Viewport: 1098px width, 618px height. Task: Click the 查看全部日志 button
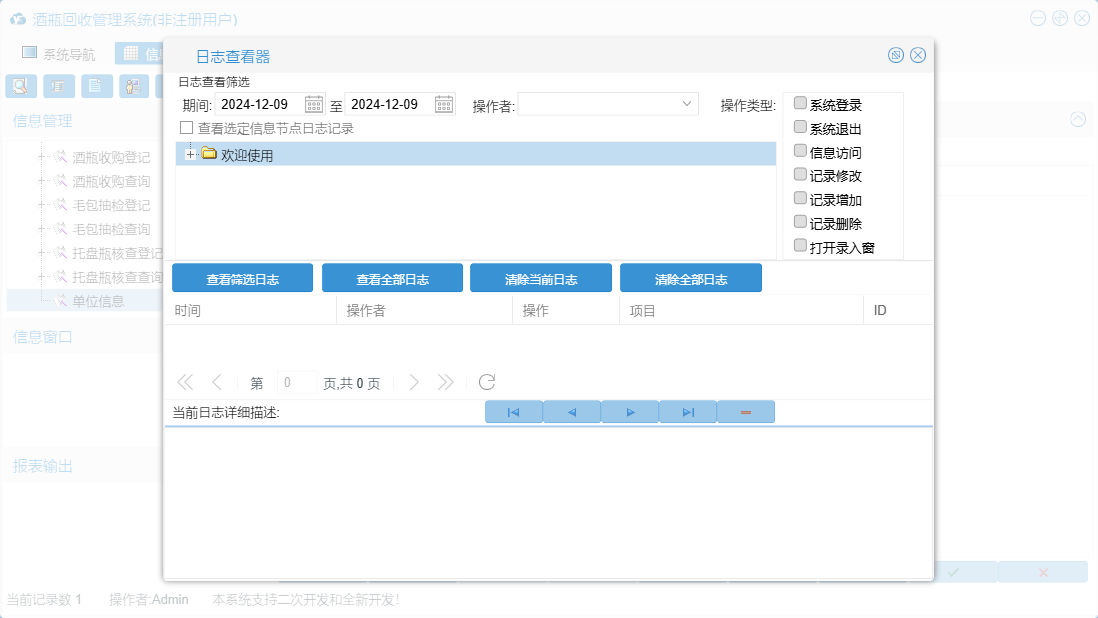392,279
